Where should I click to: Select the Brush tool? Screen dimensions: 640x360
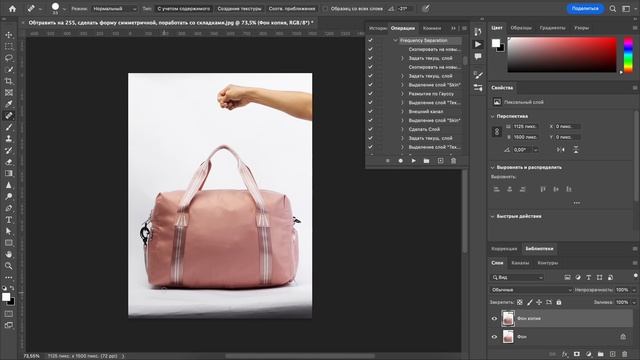click(x=9, y=127)
